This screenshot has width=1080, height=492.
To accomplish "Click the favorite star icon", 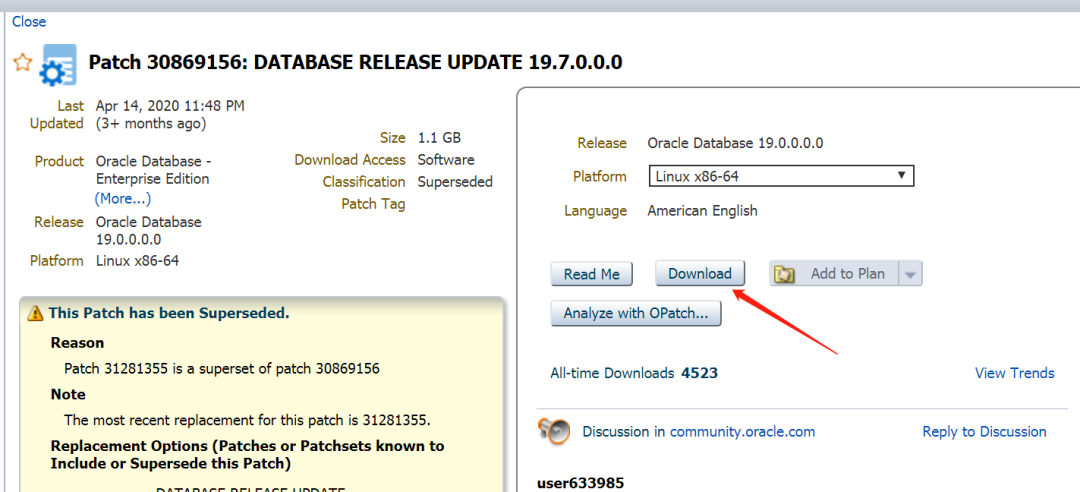I will pos(23,63).
